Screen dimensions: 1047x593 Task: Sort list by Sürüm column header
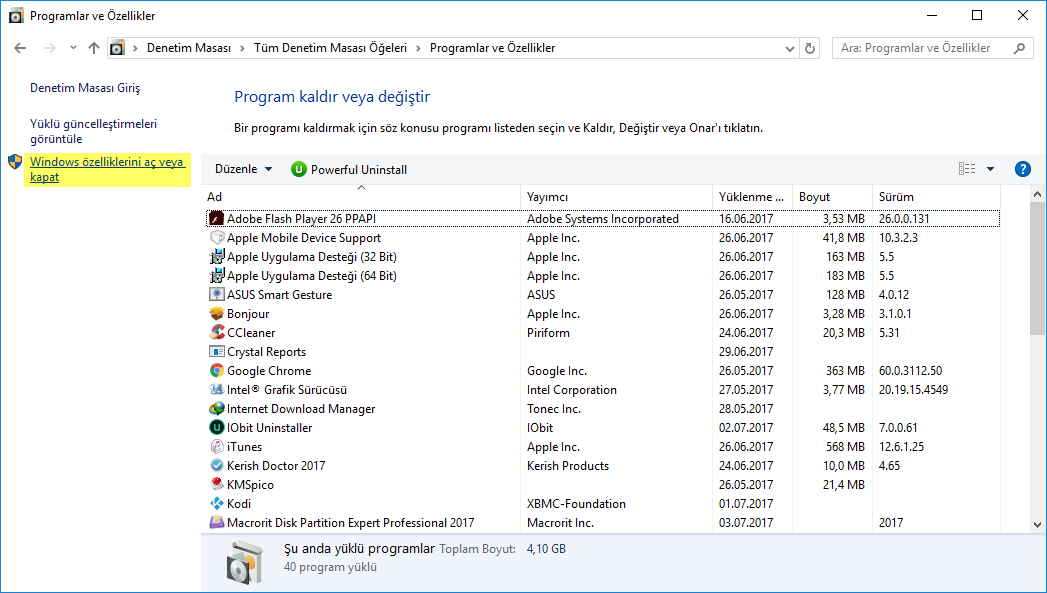click(936, 197)
